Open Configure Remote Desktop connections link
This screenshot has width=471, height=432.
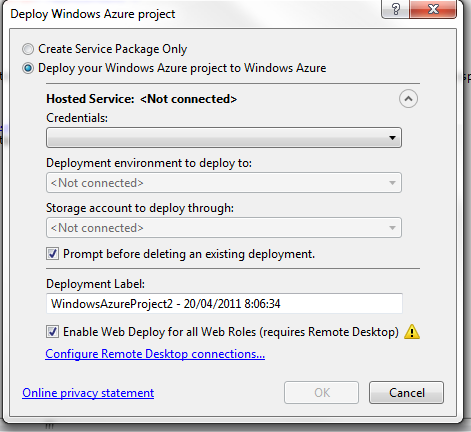pyautogui.click(x=155, y=354)
